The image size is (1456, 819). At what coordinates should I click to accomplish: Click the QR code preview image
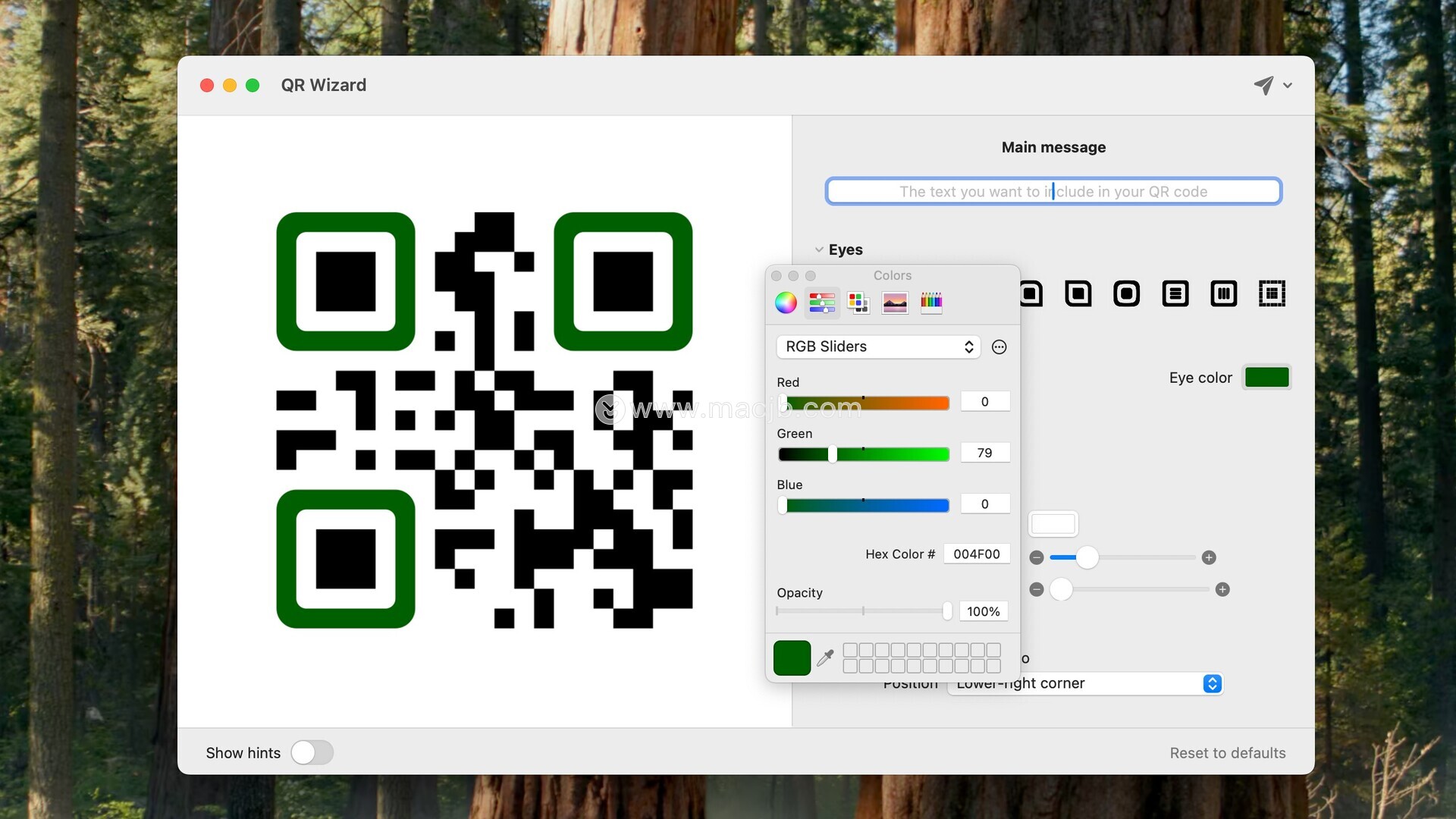[x=485, y=420]
